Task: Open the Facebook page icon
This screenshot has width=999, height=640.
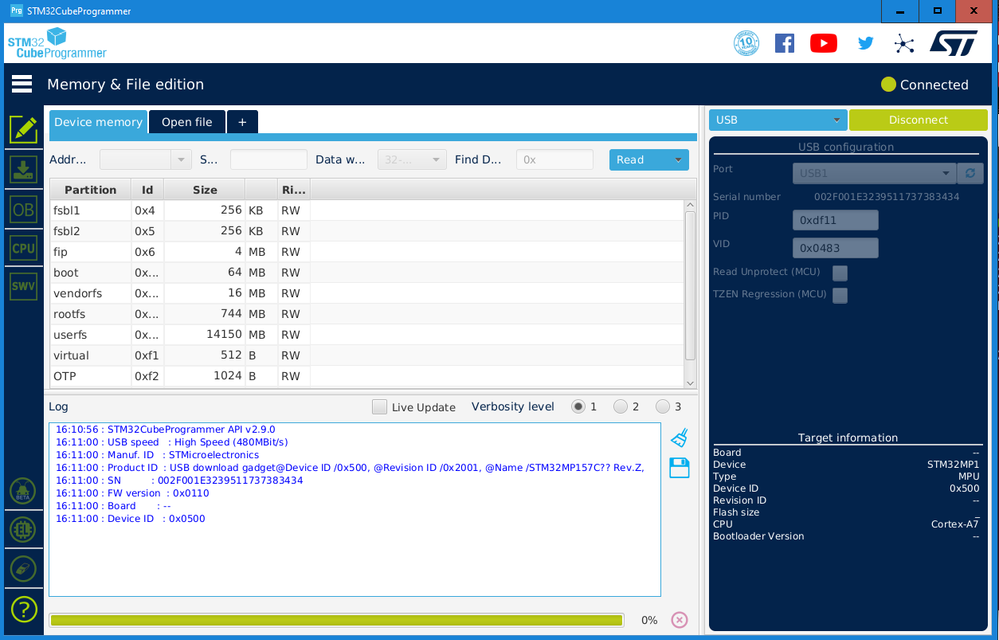Action: [784, 43]
